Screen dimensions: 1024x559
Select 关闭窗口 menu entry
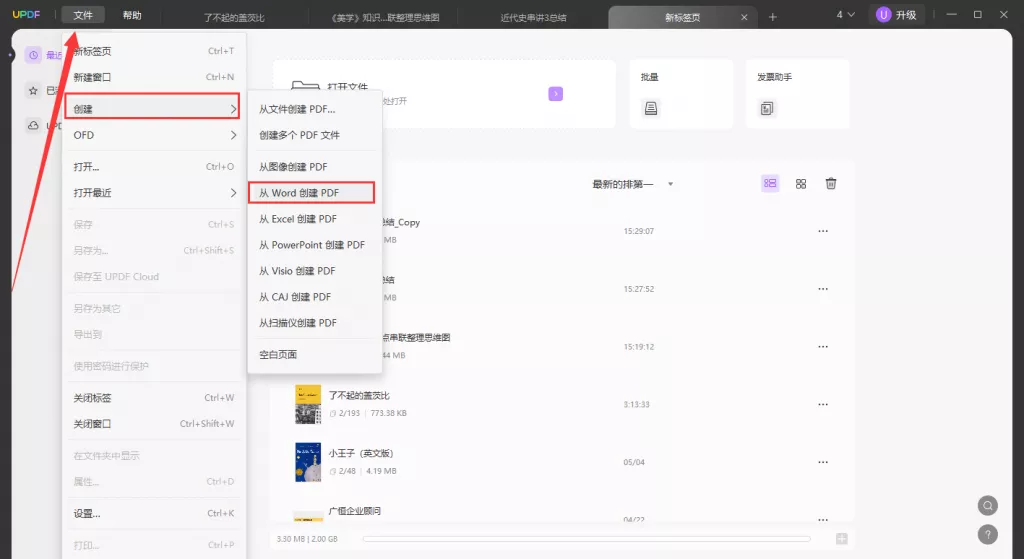[x=154, y=424]
